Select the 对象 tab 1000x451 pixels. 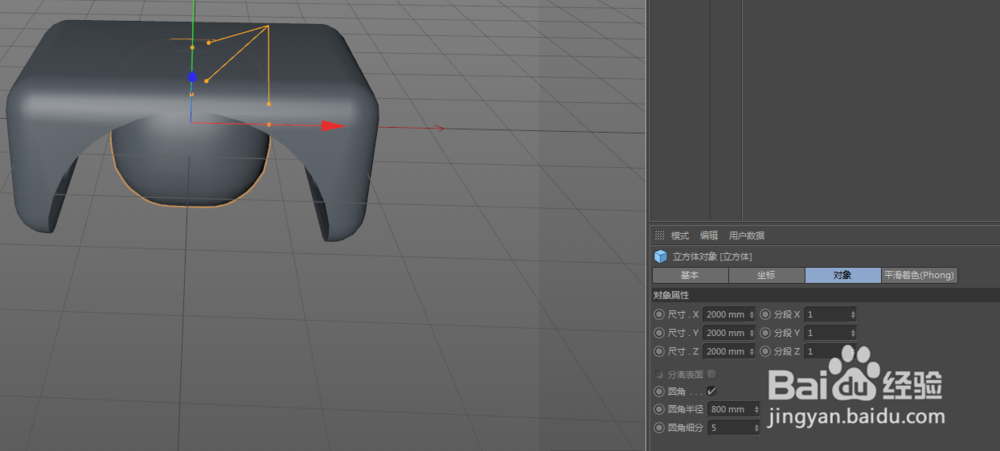(x=842, y=276)
